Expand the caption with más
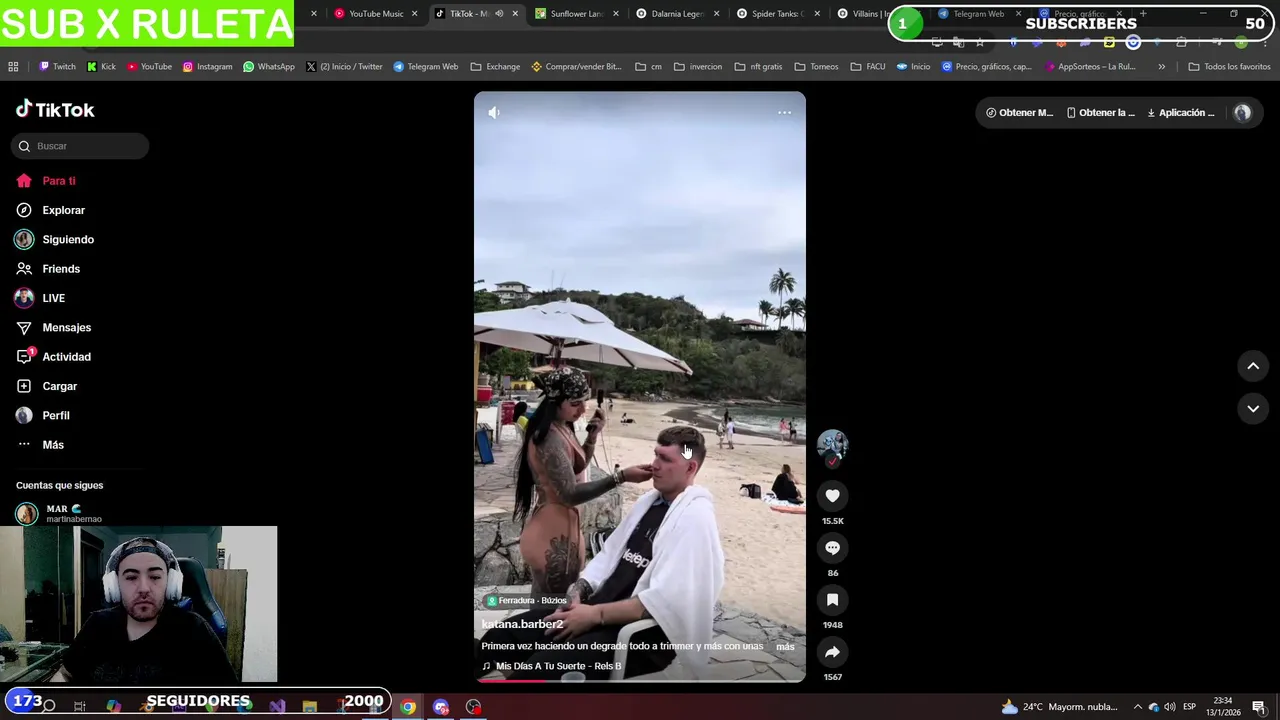1280x720 pixels. pyautogui.click(x=785, y=647)
